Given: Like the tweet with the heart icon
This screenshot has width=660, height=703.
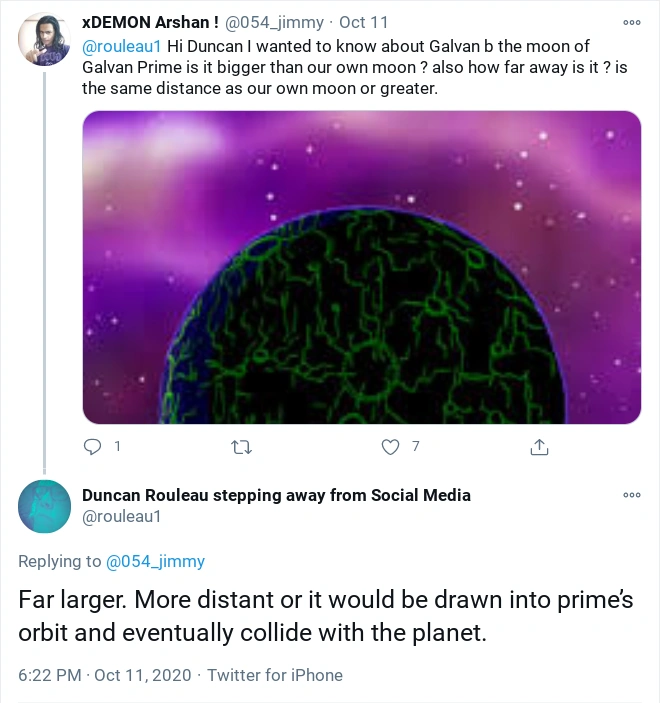Looking at the screenshot, I should point(391,447).
